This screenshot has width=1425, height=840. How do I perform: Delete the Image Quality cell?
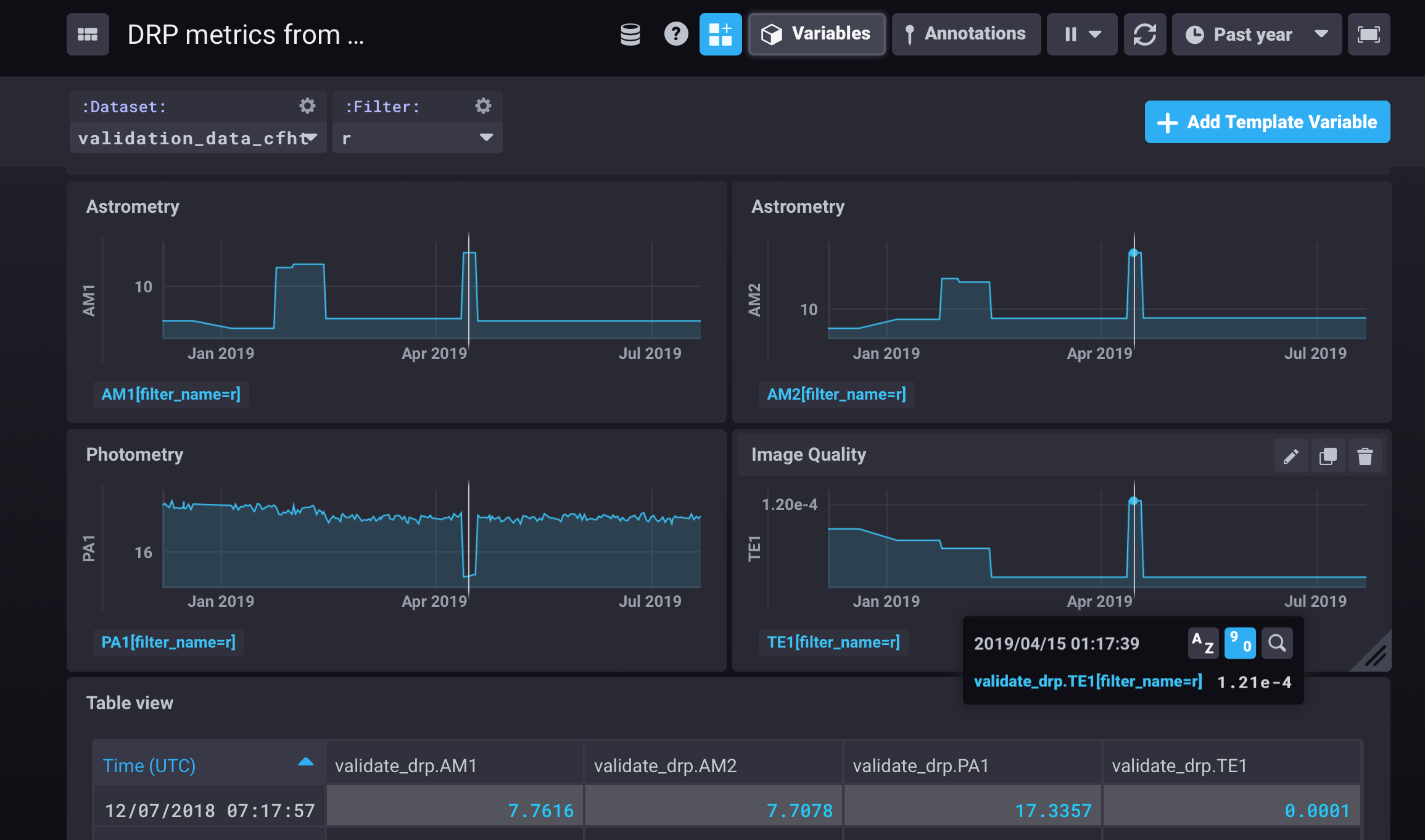click(1365, 456)
